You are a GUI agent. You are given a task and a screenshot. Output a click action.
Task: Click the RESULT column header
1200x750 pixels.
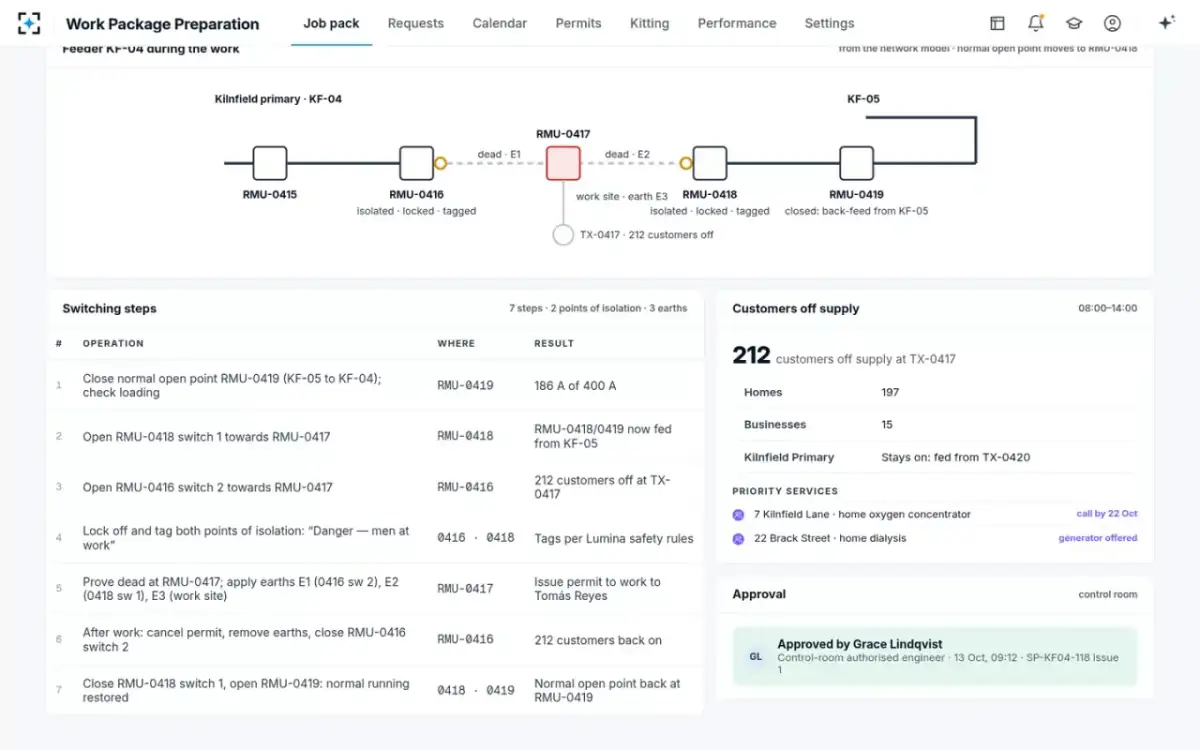[554, 343]
